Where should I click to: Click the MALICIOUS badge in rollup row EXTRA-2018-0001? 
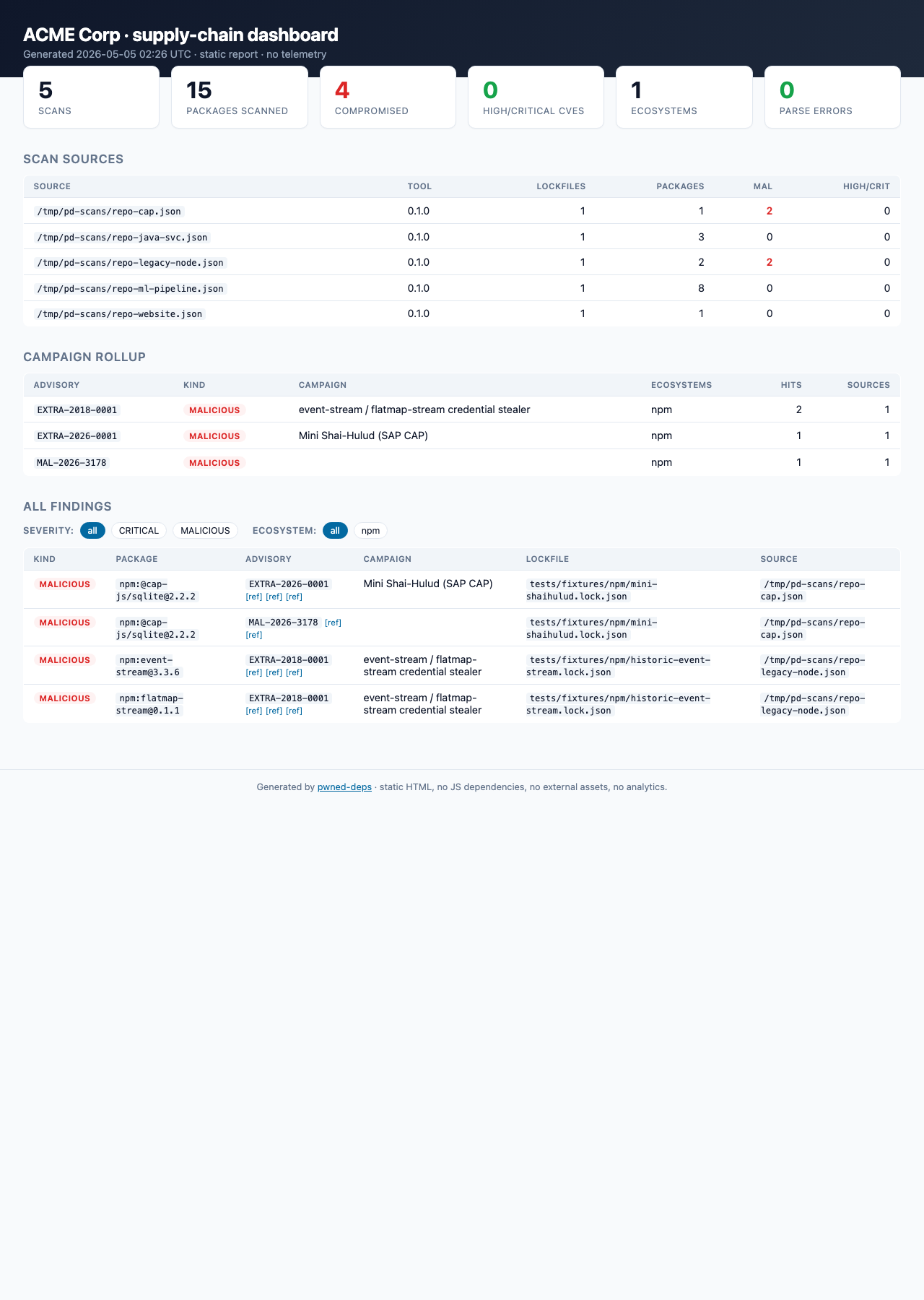coord(214,410)
